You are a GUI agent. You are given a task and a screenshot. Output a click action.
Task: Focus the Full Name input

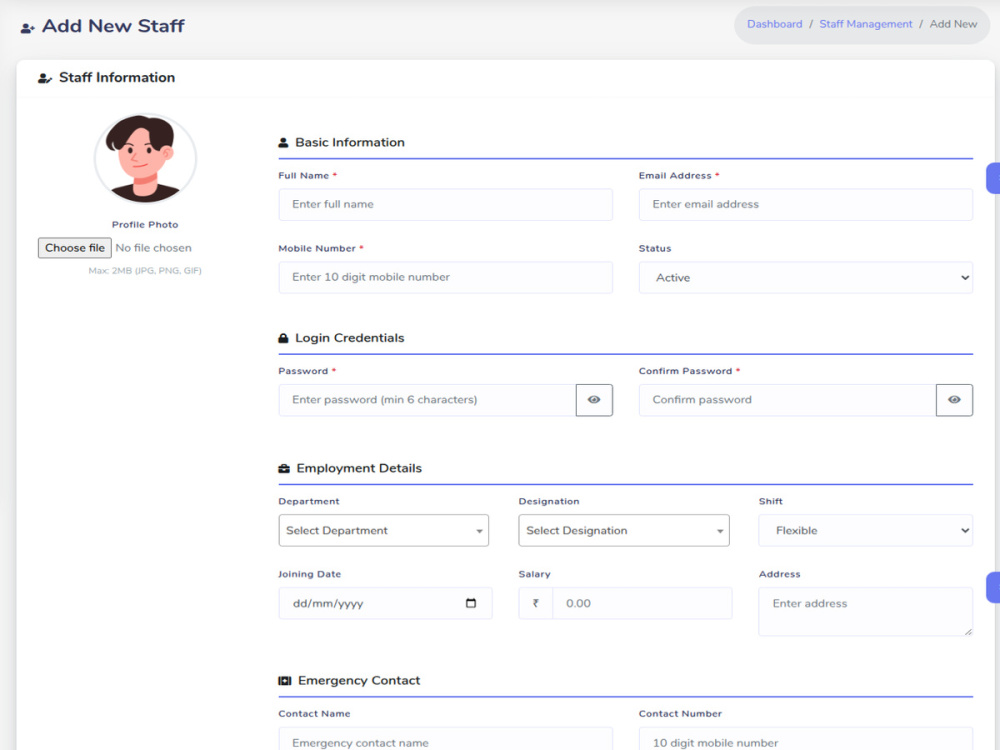coord(446,205)
